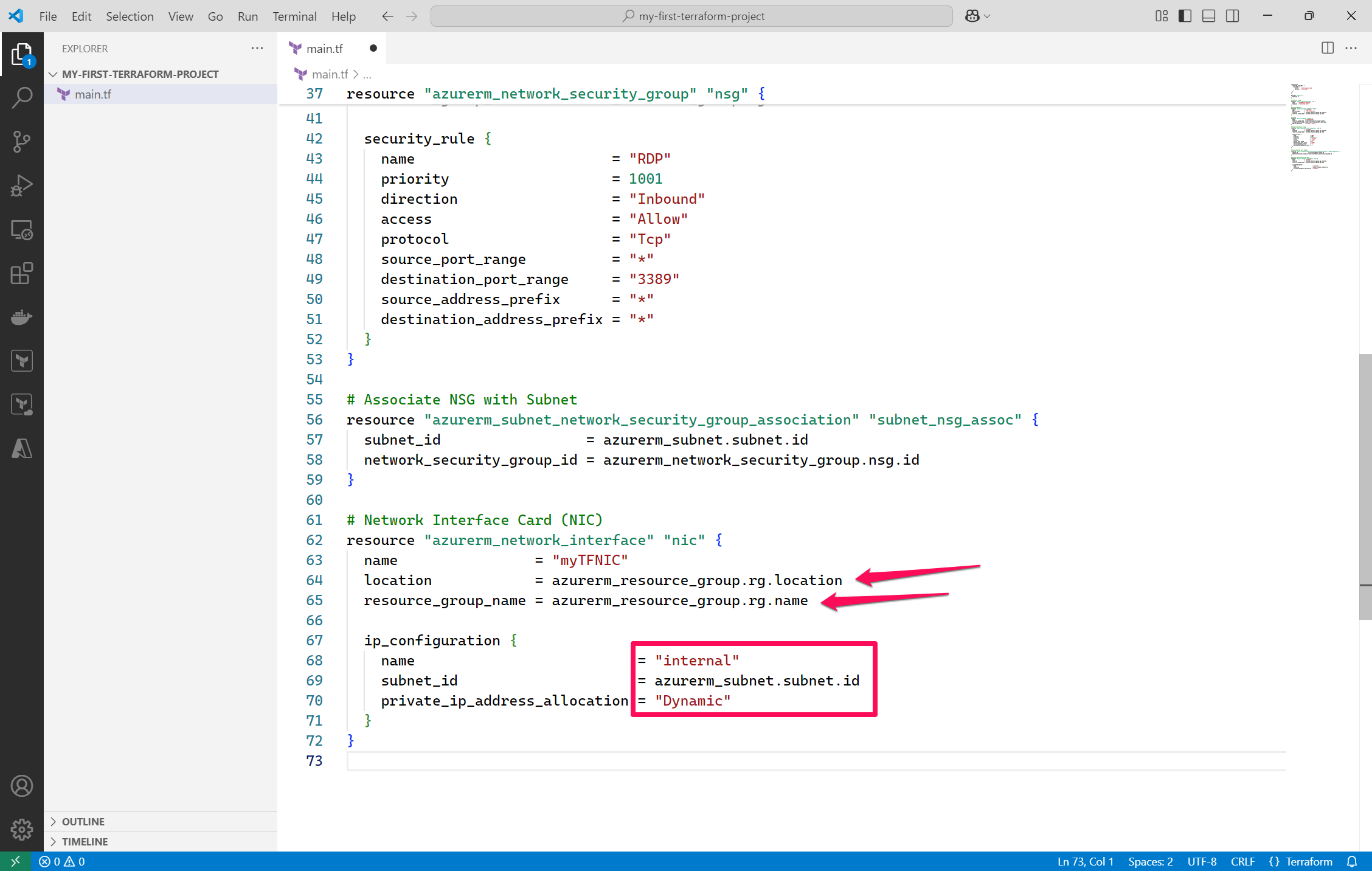
Task: Open the Run and Debug view
Action: 22,186
